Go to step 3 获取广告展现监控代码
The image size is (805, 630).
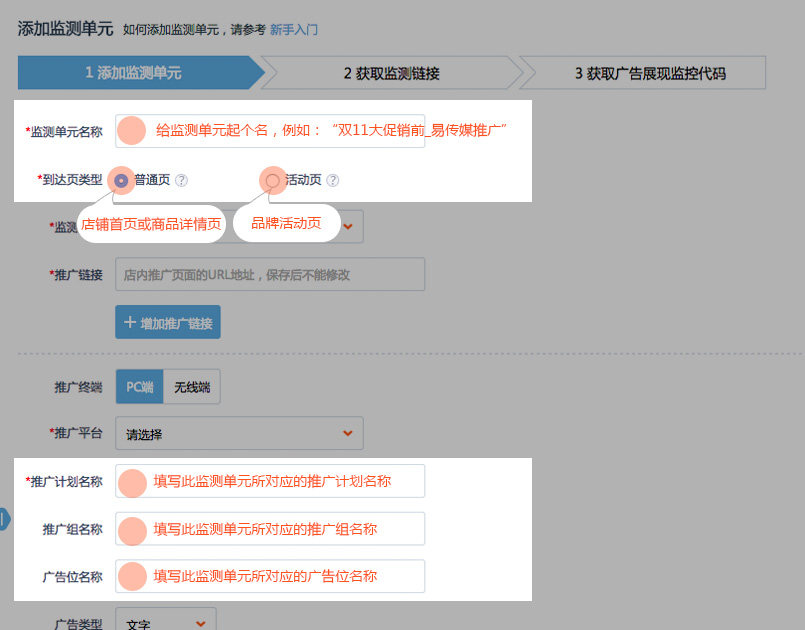(649, 73)
